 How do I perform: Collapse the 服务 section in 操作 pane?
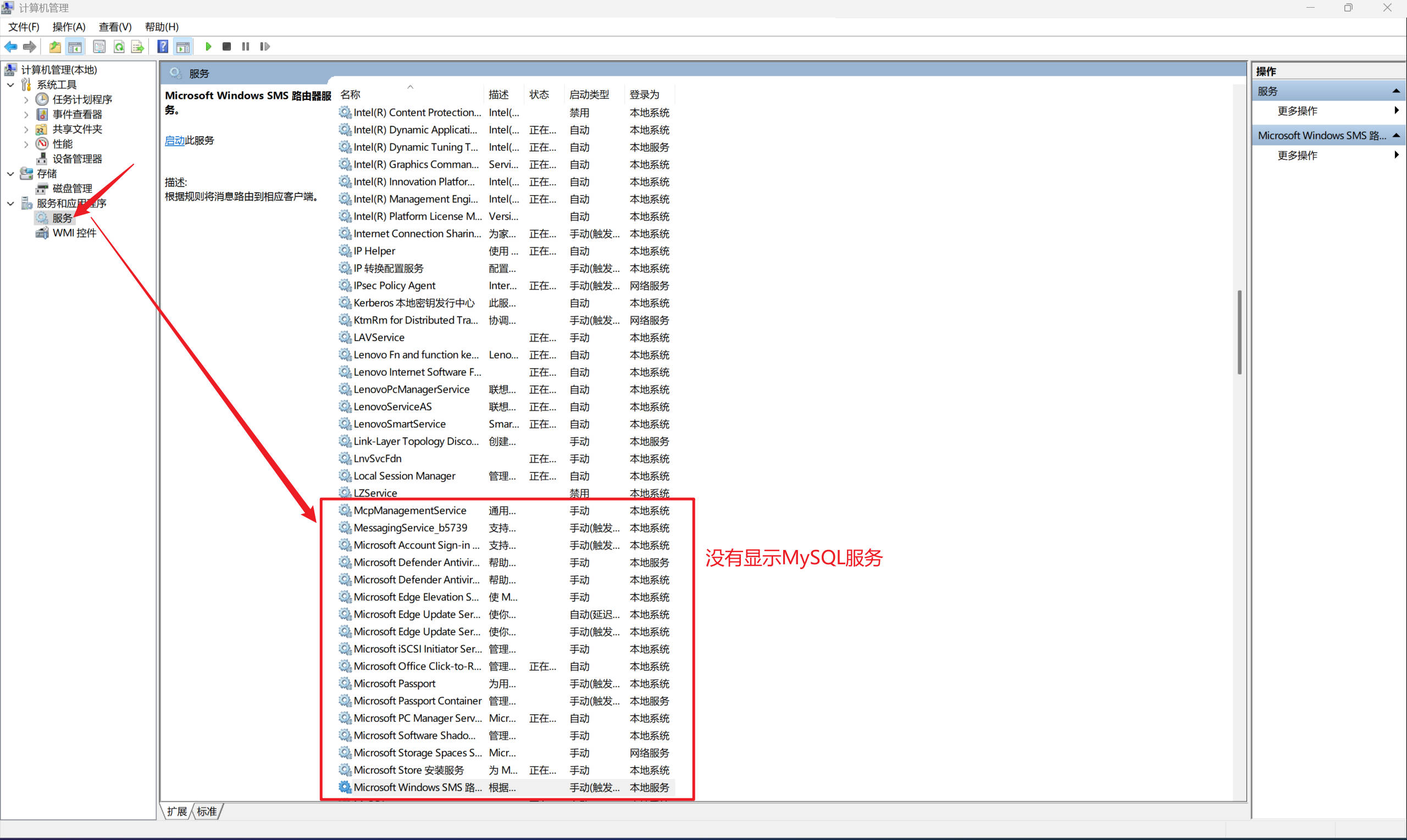(1395, 91)
